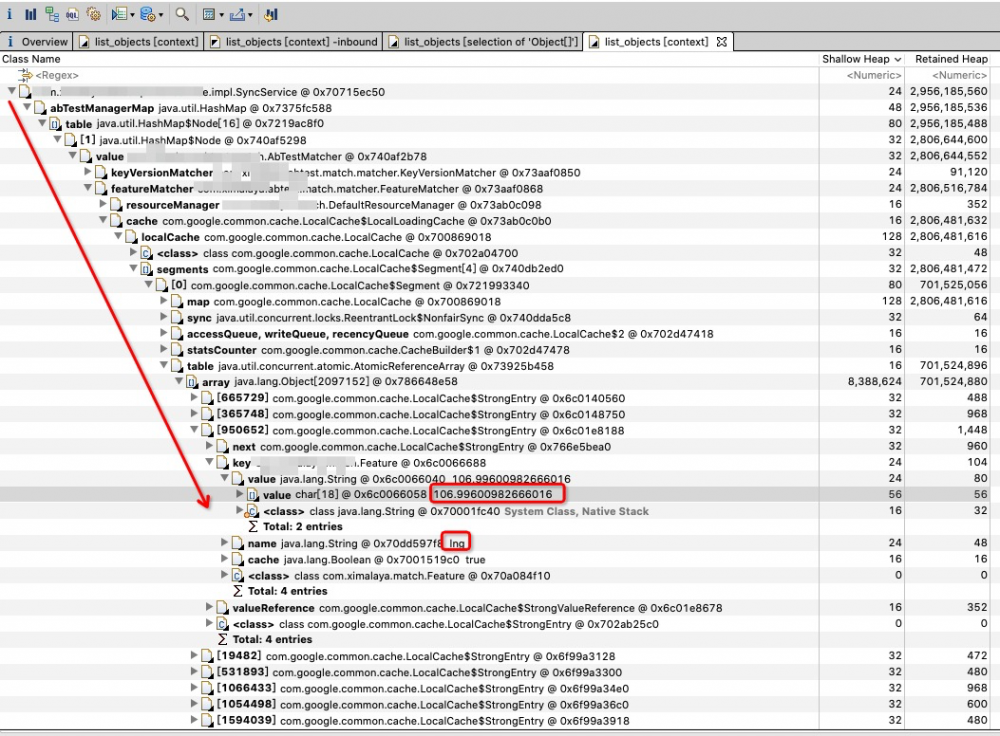Expand the valueReference StrongValueReference node

pyautogui.click(x=209, y=607)
